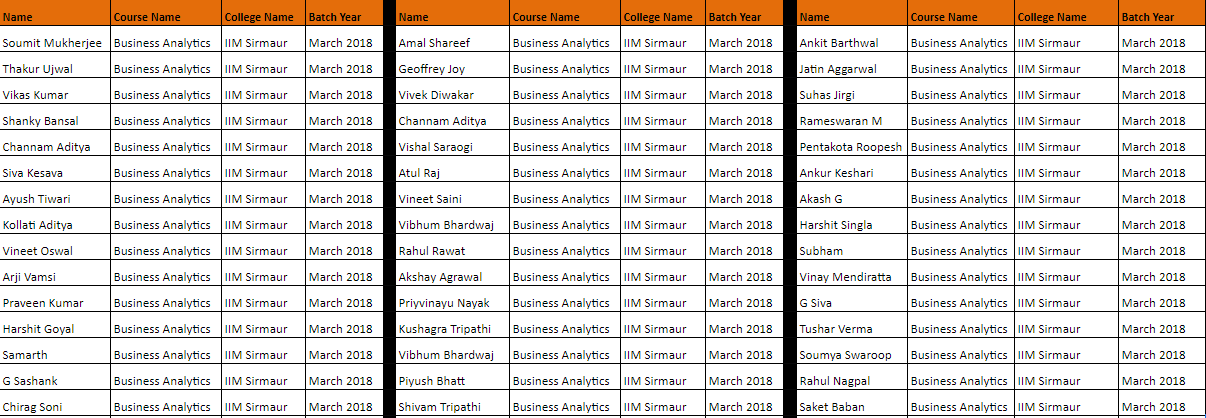
Task: Select the Name header above Ankit Barthwal
Action: point(852,17)
